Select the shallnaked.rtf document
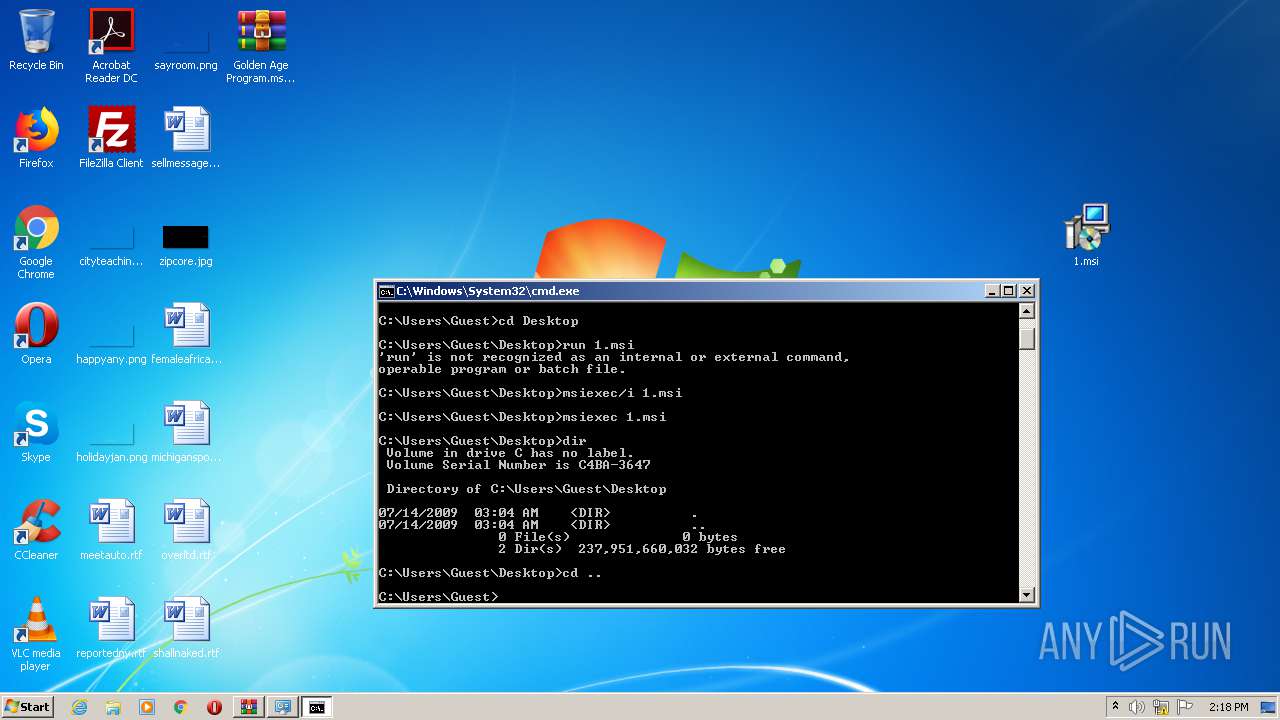Image resolution: width=1280 pixels, height=720 pixels. pyautogui.click(x=186, y=628)
